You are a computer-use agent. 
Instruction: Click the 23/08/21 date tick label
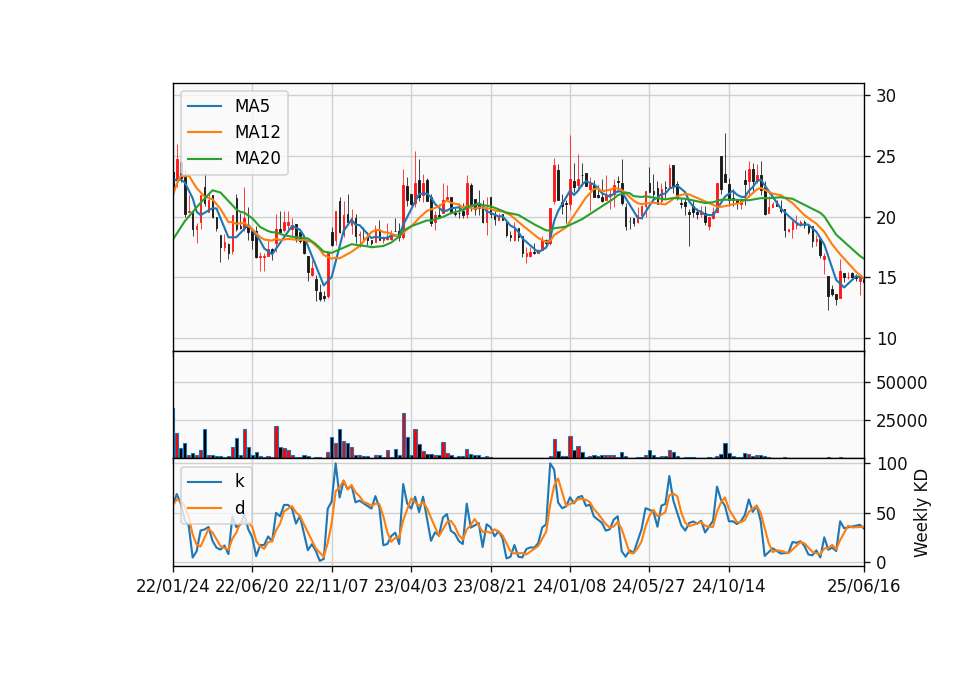point(490,586)
